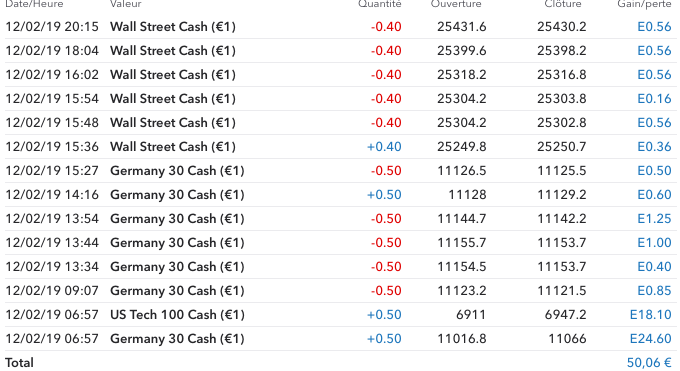Click the Total row label
The height and width of the screenshot is (371, 680).
click(x=19, y=362)
